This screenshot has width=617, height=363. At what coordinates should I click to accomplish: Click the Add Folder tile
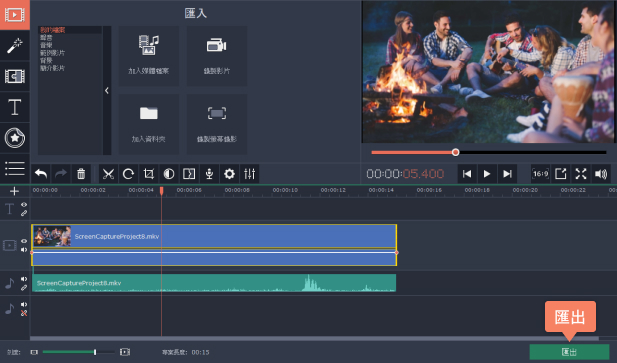pyautogui.click(x=149, y=124)
